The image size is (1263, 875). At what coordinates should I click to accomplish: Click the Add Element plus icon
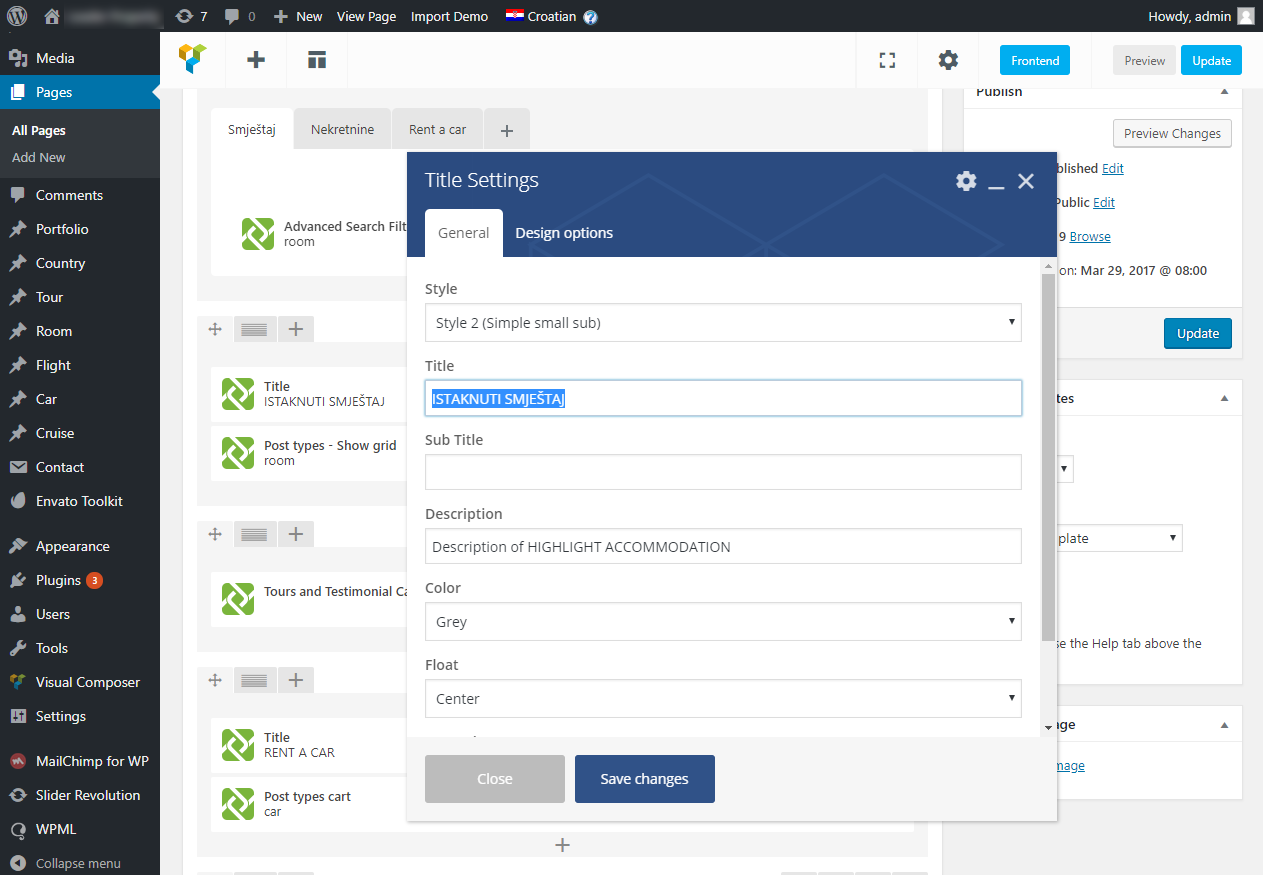coord(256,60)
